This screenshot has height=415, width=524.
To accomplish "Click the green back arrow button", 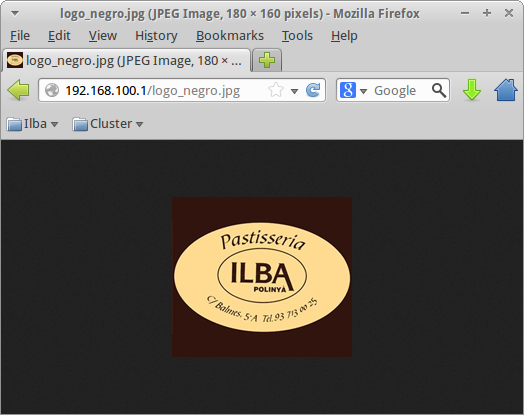I will pyautogui.click(x=18, y=90).
